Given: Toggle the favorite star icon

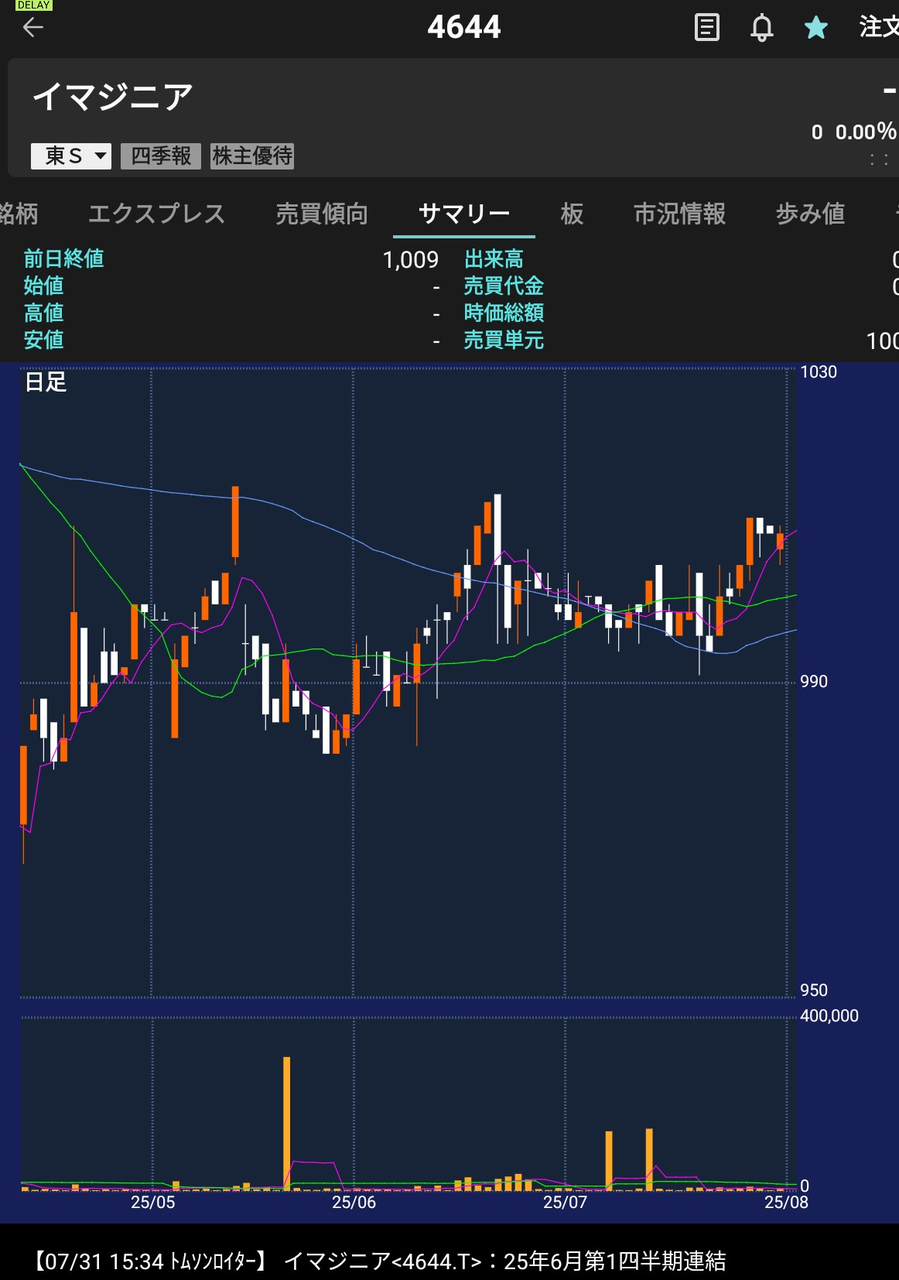Looking at the screenshot, I should [816, 27].
